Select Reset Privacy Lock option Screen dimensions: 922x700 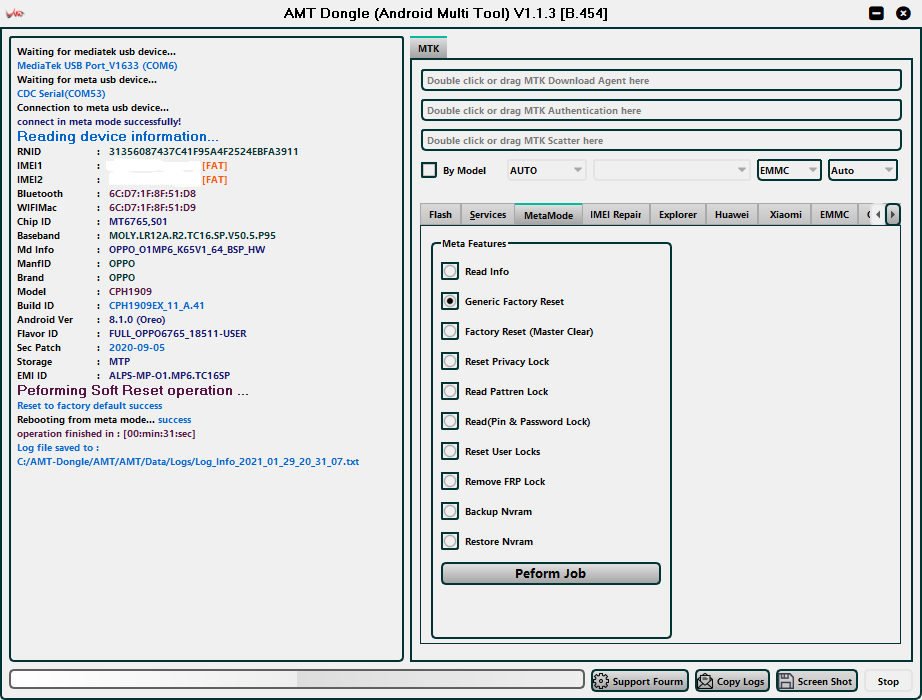tap(450, 361)
